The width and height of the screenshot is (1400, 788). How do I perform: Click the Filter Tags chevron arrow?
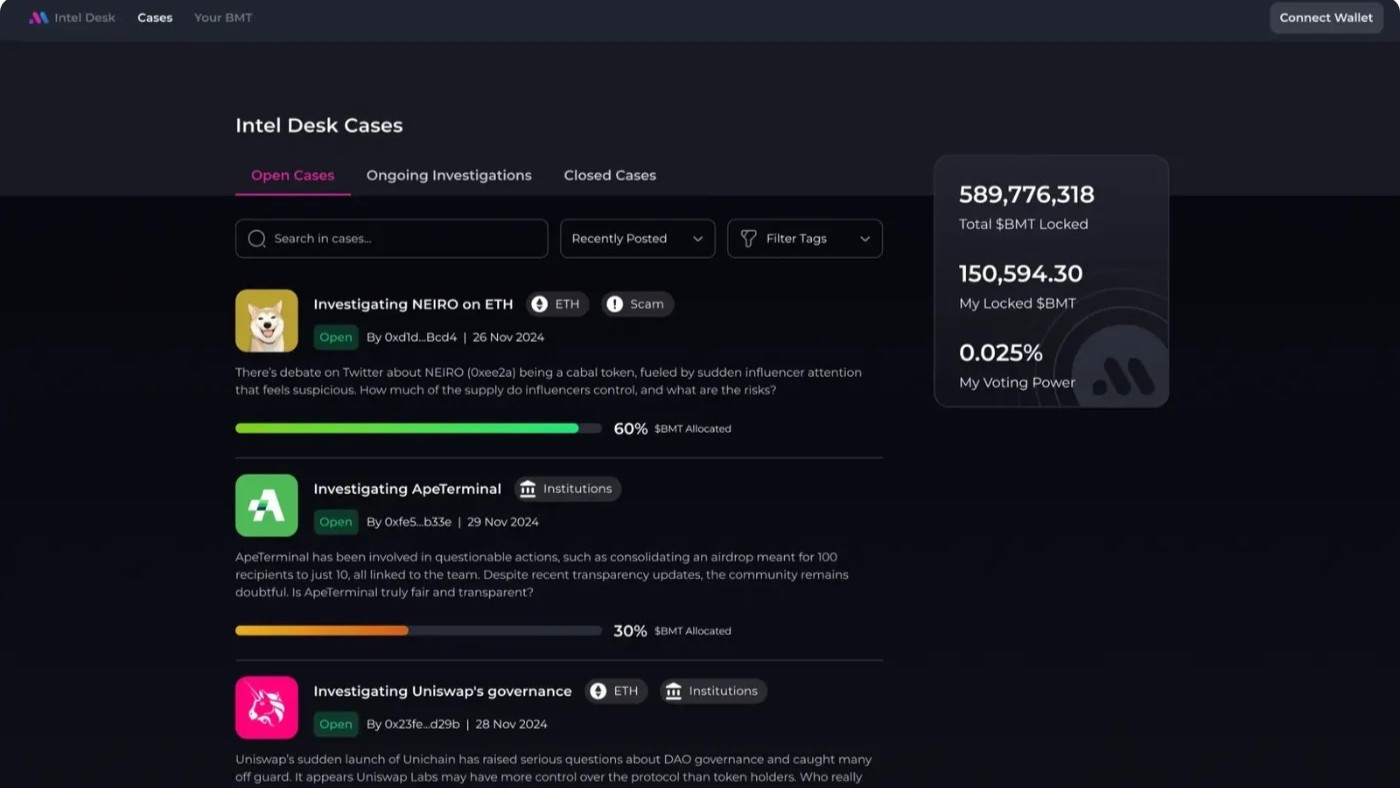click(865, 239)
